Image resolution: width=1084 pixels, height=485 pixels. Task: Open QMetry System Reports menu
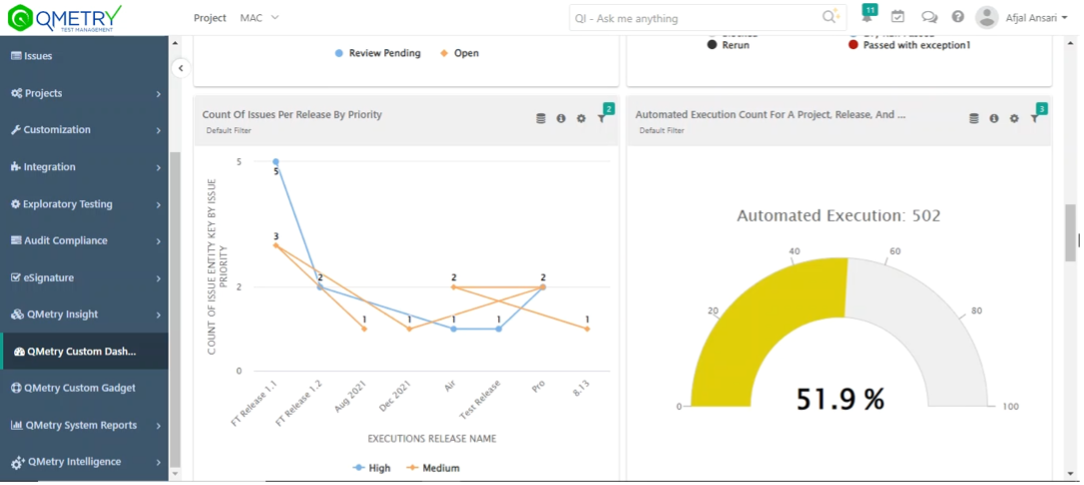pyautogui.click(x=84, y=426)
